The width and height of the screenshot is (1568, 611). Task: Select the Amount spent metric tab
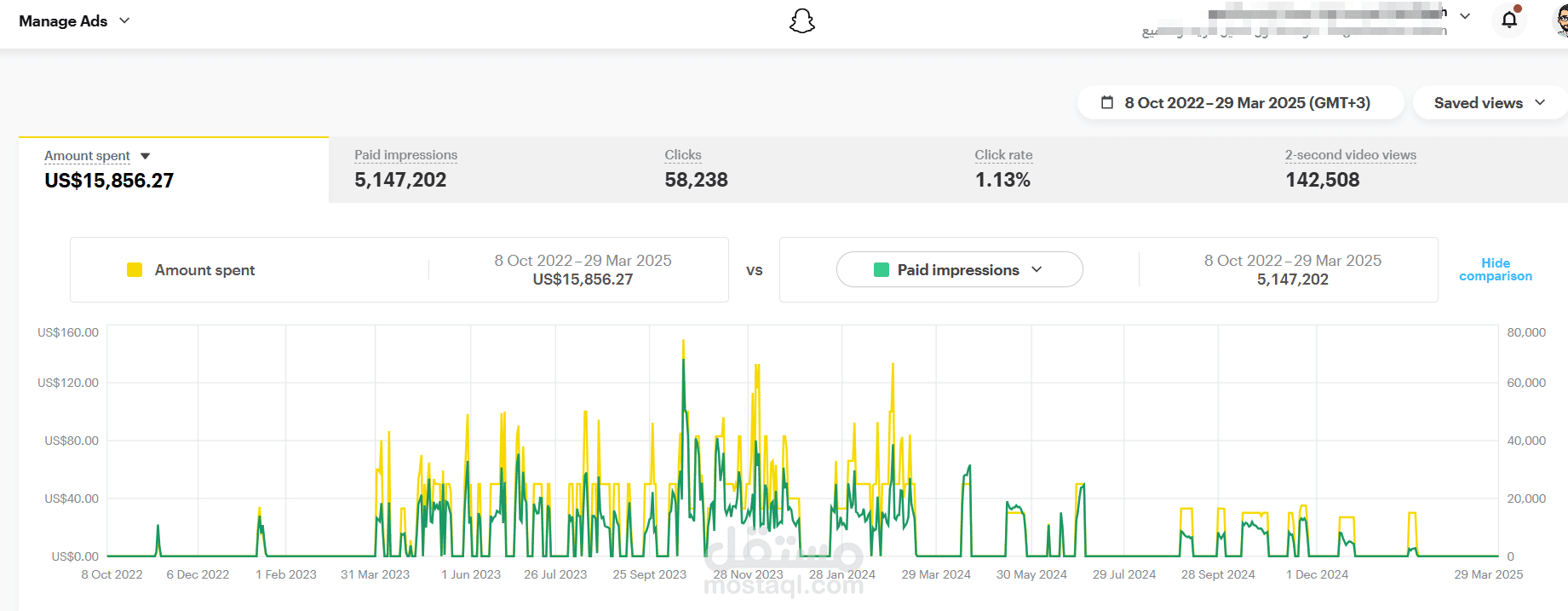pos(174,170)
